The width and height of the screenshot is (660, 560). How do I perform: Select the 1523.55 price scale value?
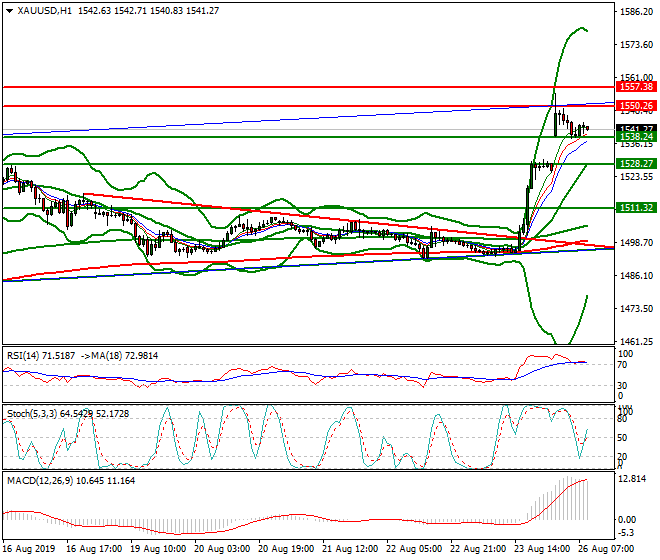636,177
